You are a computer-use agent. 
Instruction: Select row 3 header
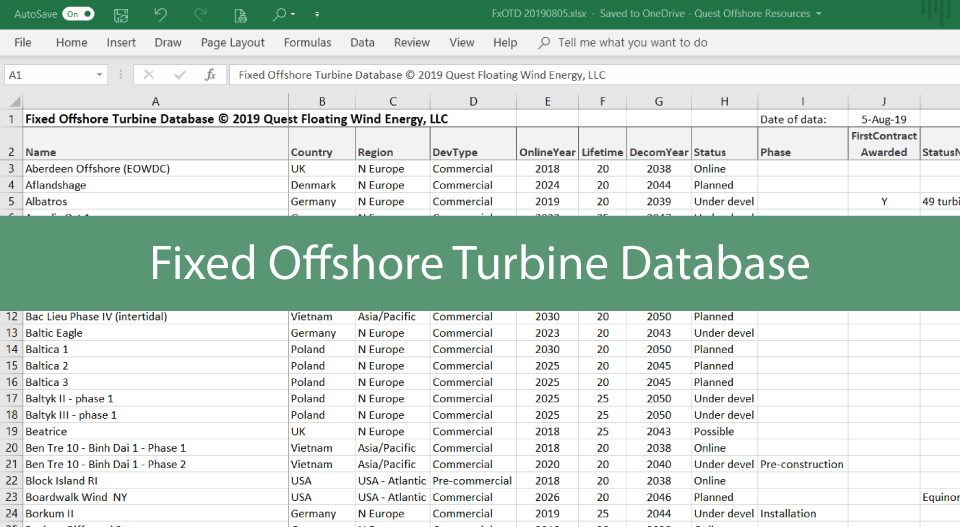[11, 168]
